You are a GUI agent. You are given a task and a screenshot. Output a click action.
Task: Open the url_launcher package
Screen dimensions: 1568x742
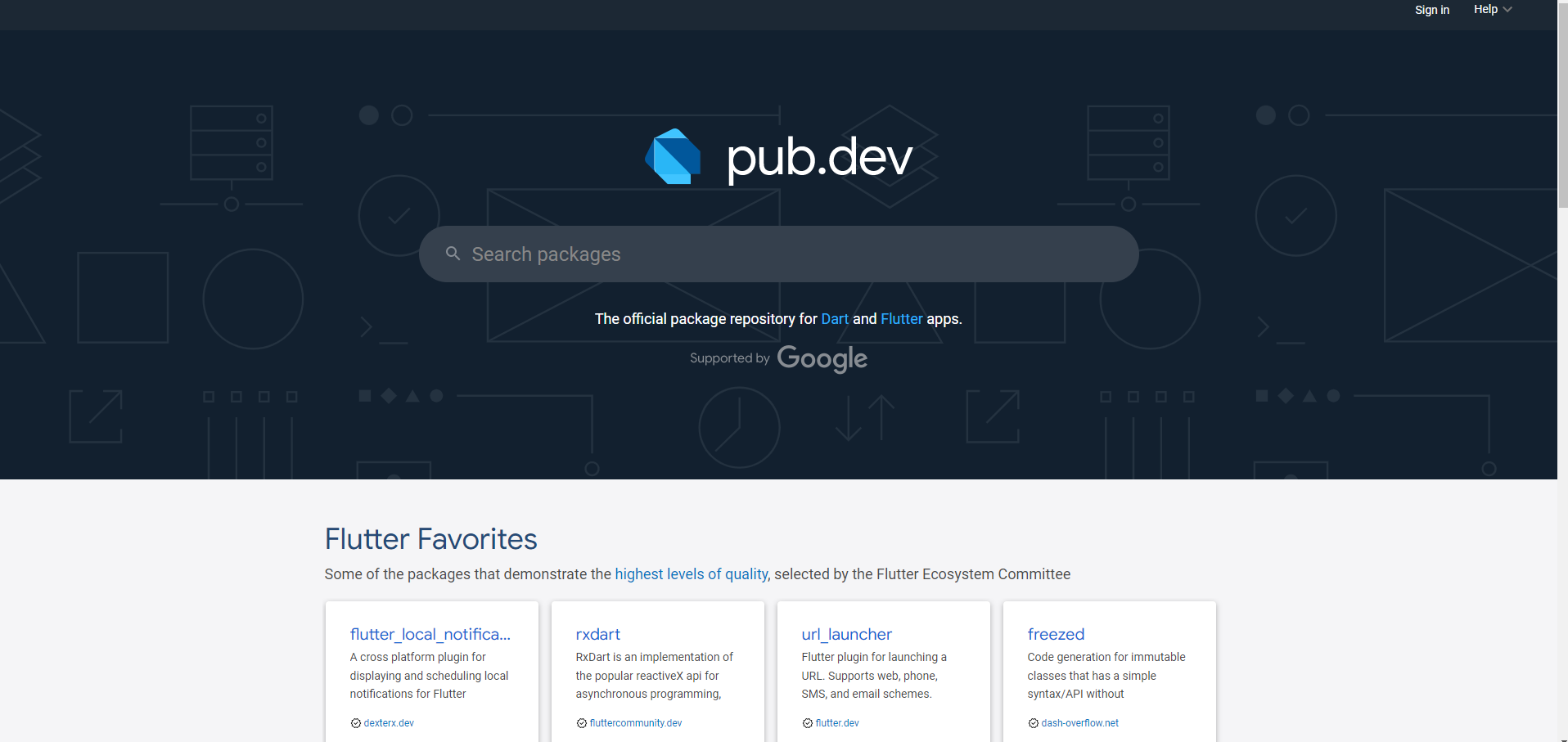tap(846, 634)
